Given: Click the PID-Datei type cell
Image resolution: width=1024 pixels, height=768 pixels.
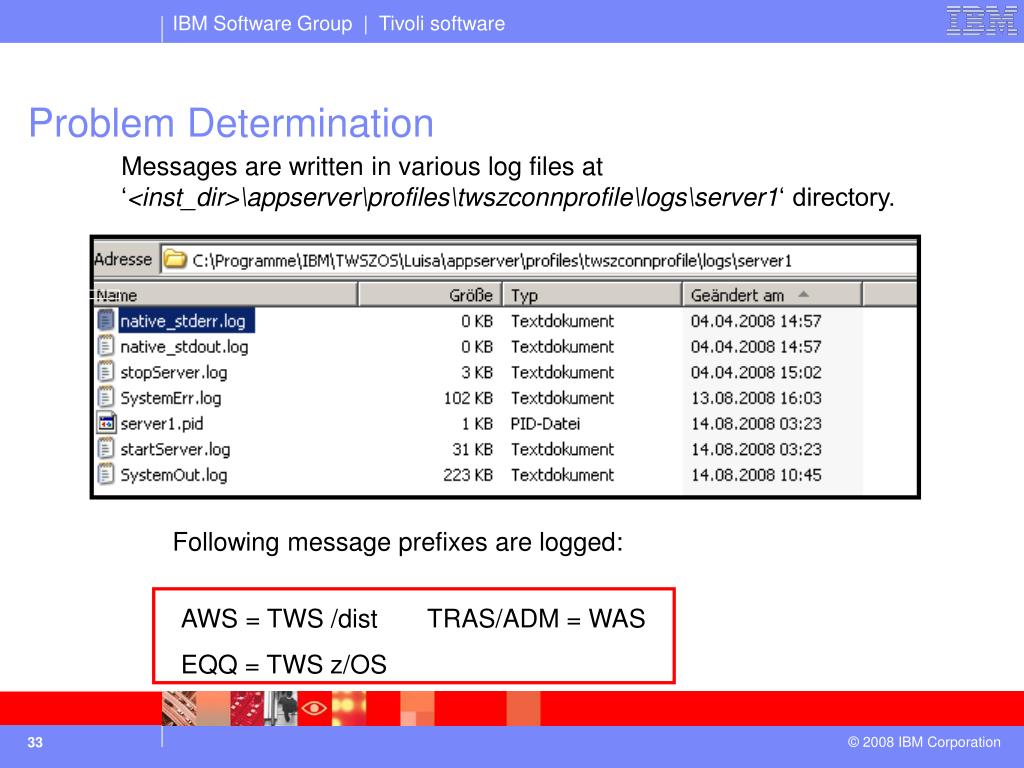Looking at the screenshot, I should [545, 424].
